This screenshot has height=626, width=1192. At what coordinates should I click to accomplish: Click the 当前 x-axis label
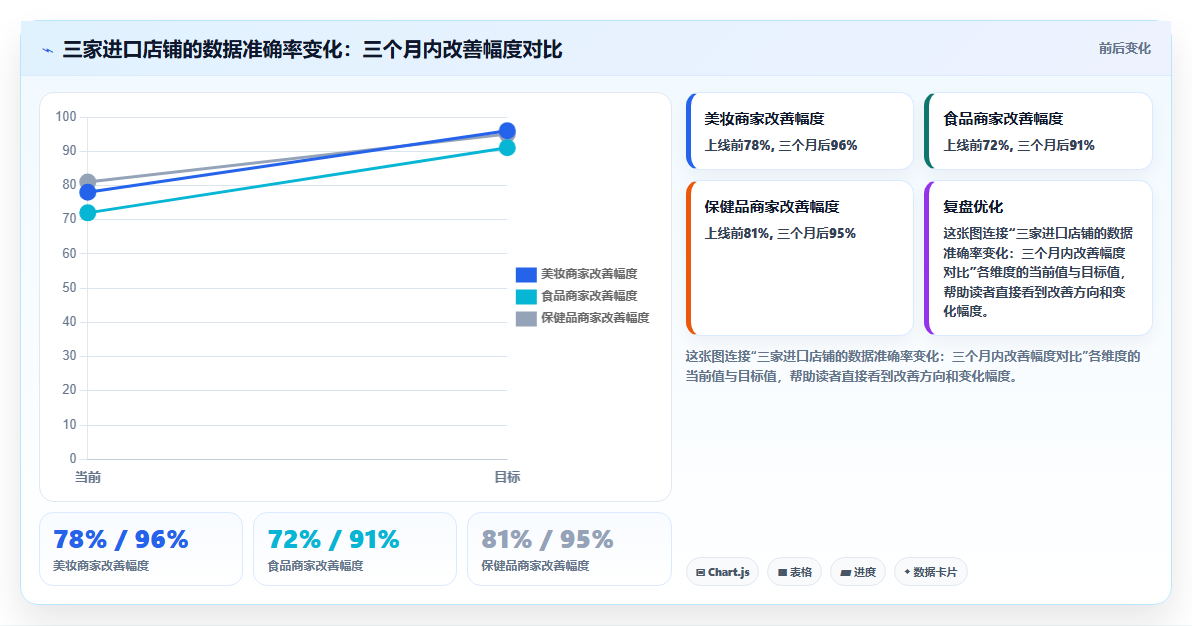coord(87,477)
